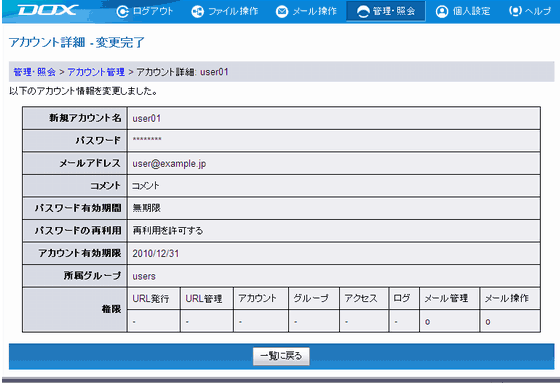The image size is (560, 383).
Task: Click the アカウント有効期限 row label
Action: (80, 253)
